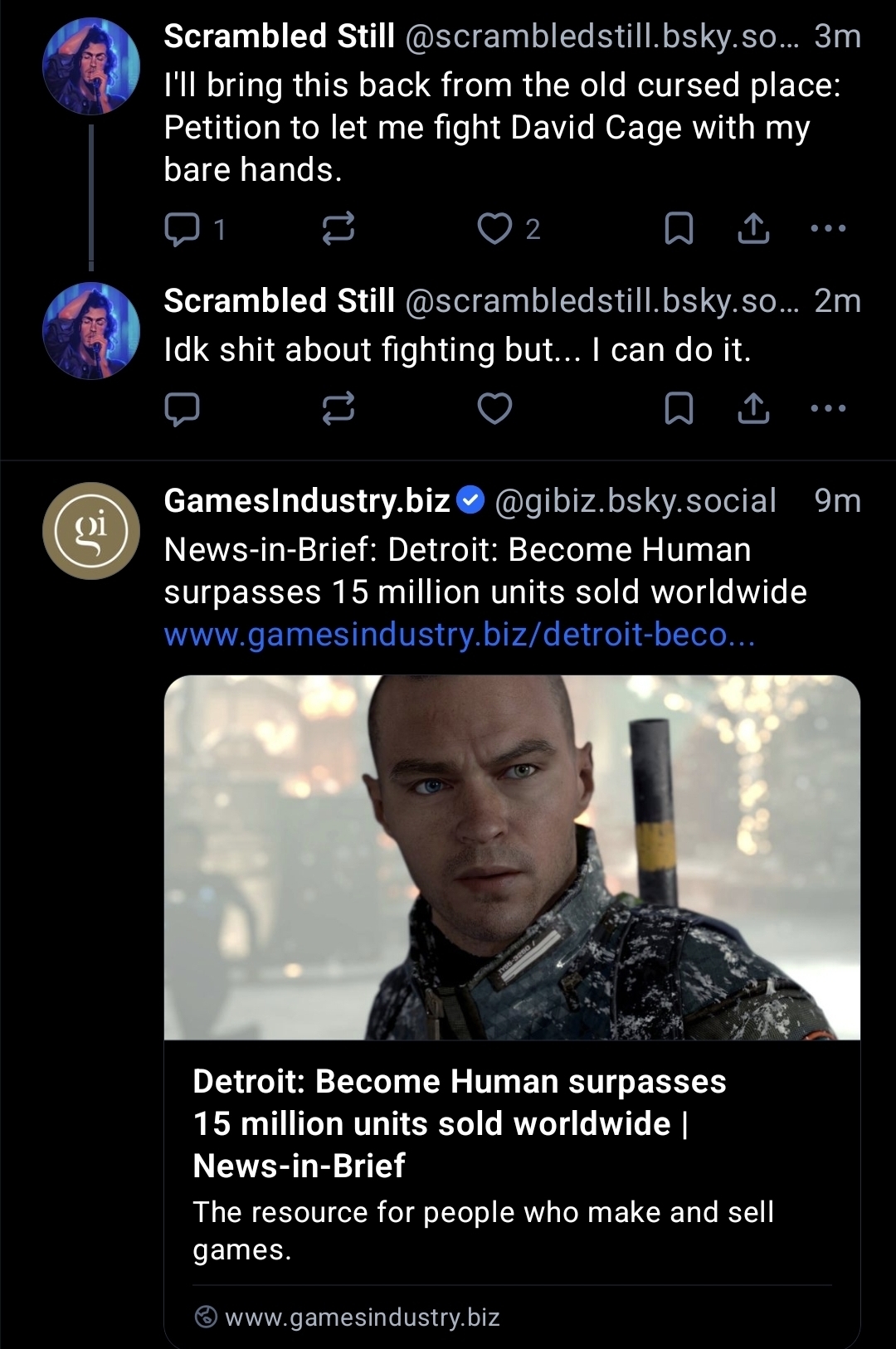This screenshot has height=1349, width=896.
Task: Repost the David Cage petition post
Action: pos(338,229)
